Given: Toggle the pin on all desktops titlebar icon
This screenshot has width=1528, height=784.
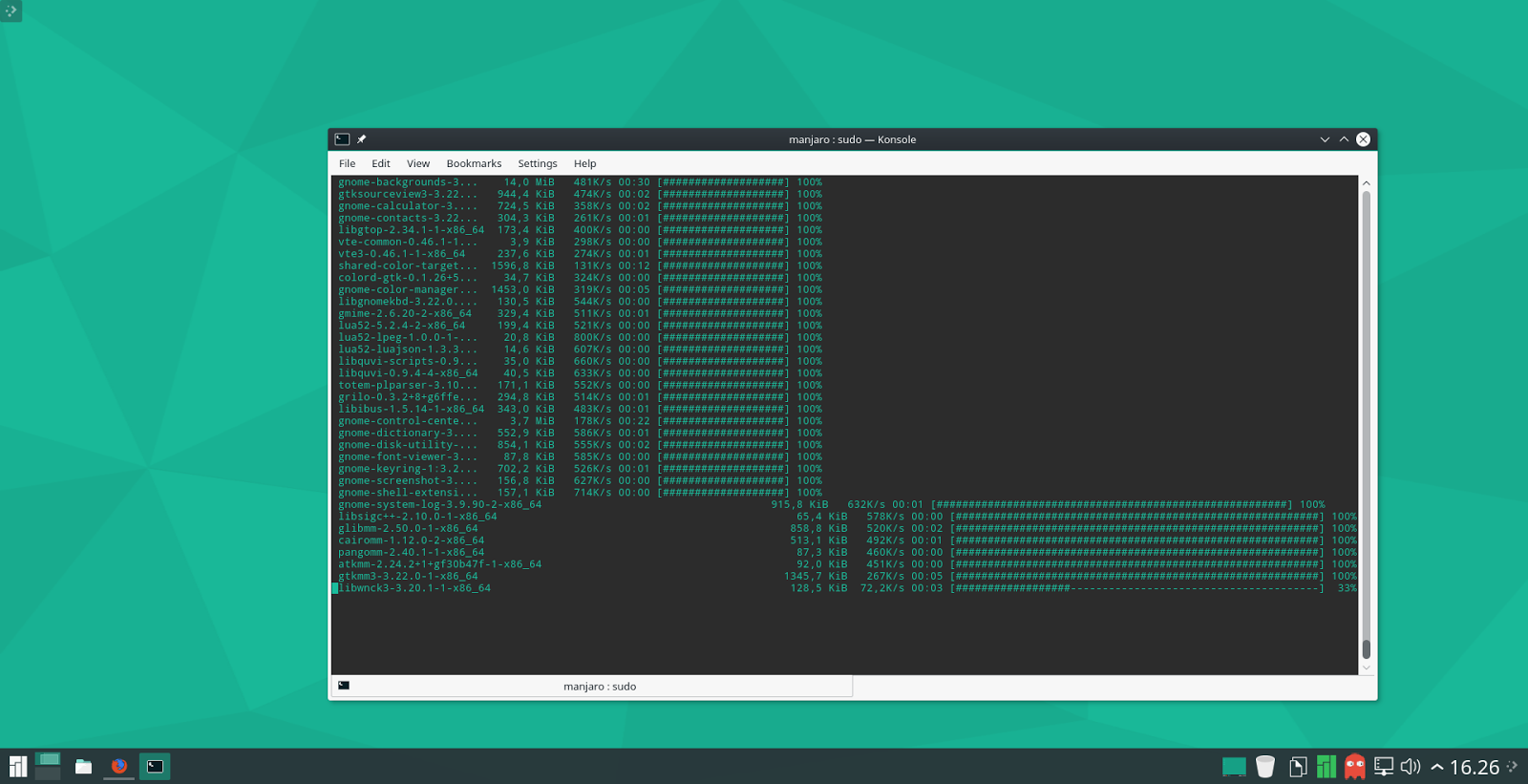Looking at the screenshot, I should click(362, 139).
